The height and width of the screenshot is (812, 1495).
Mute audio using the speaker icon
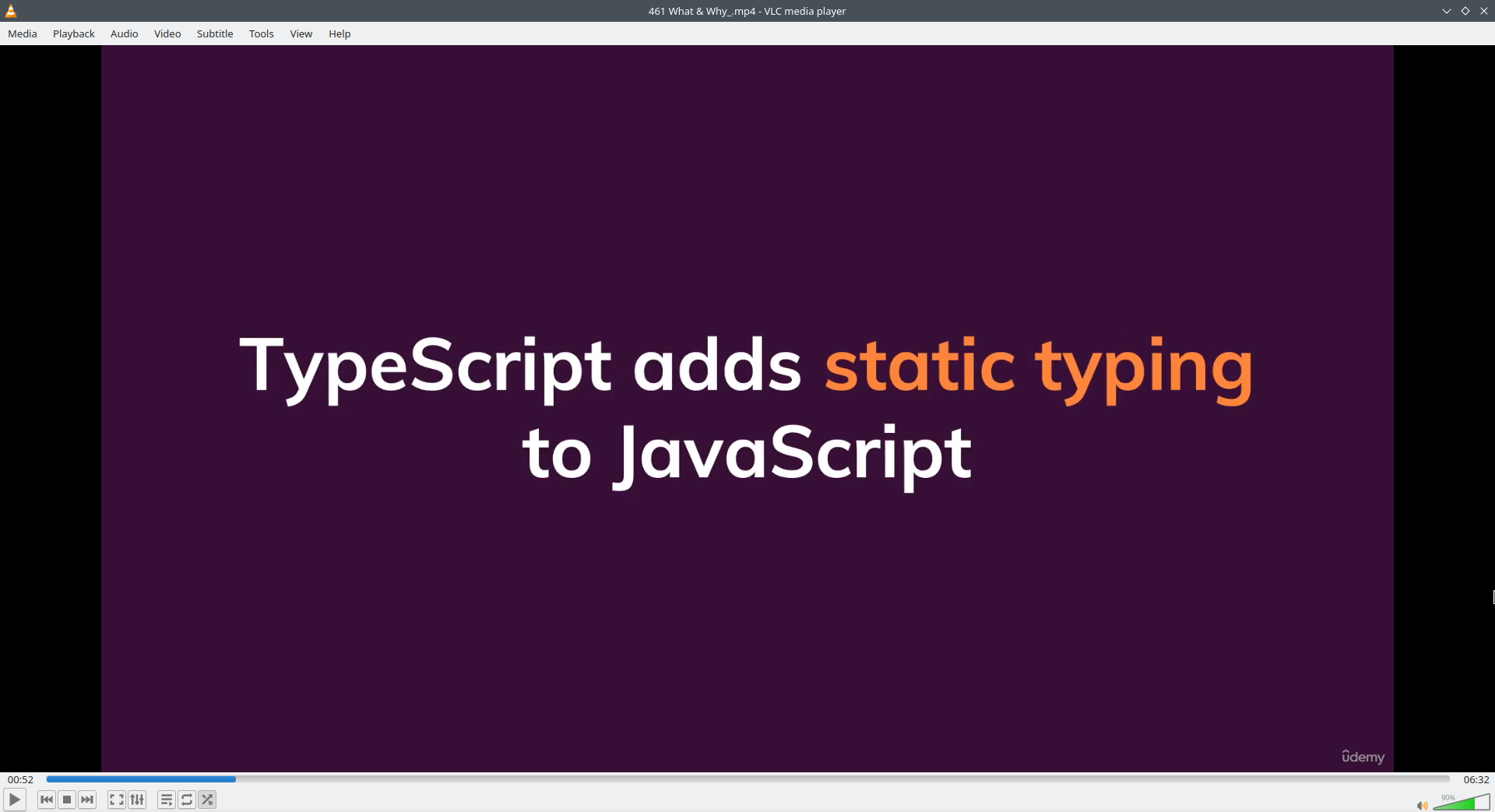point(1422,807)
